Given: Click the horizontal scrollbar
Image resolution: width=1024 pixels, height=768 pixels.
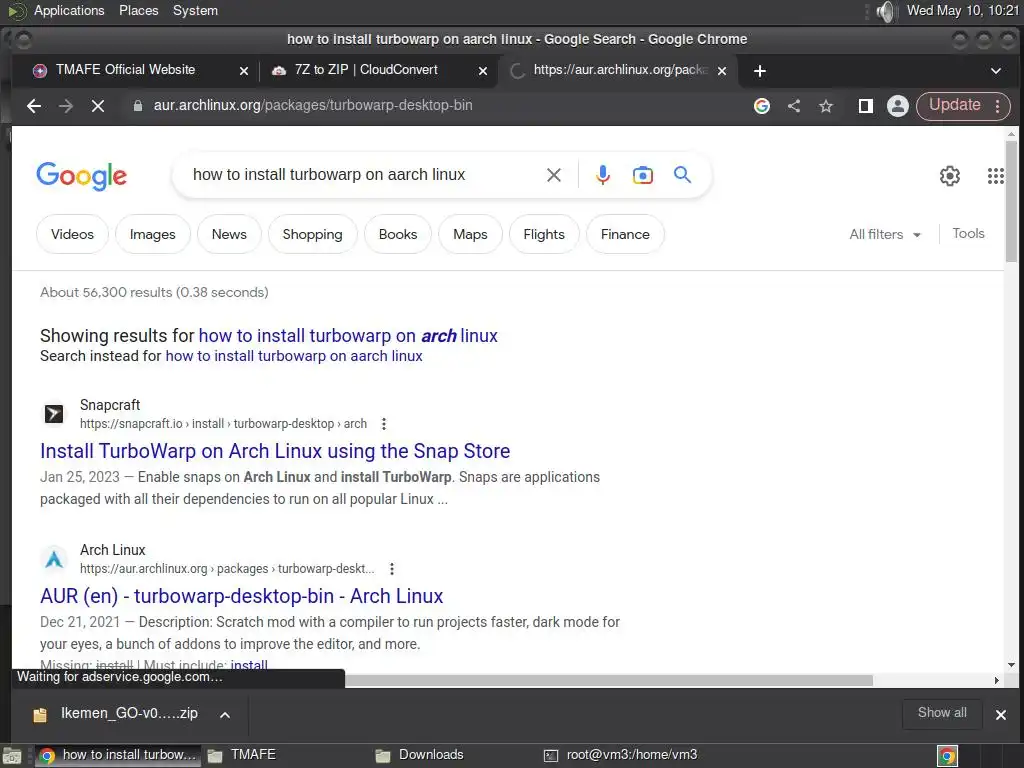Looking at the screenshot, I should 609,680.
